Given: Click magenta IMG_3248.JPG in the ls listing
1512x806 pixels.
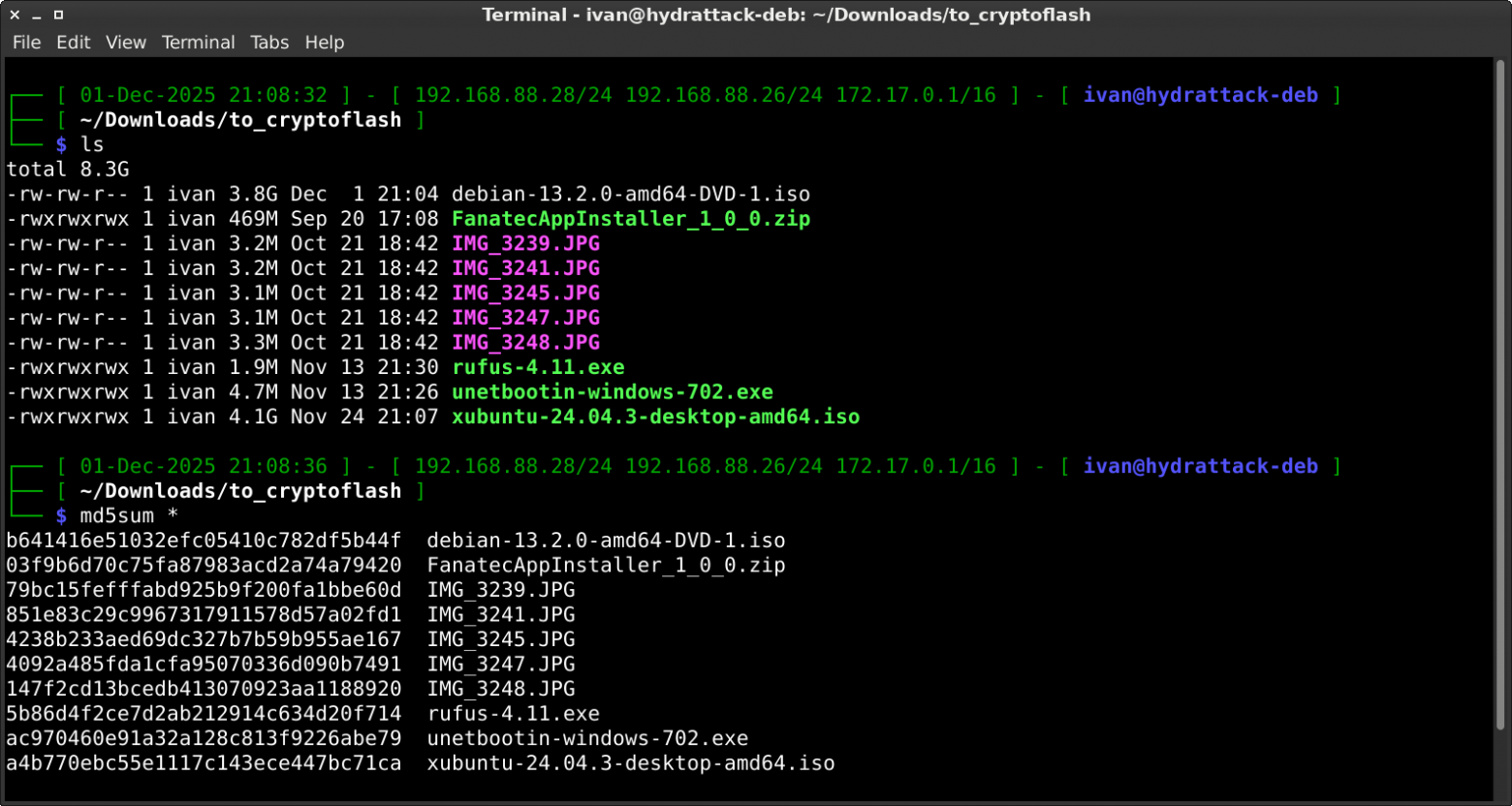Looking at the screenshot, I should (526, 342).
